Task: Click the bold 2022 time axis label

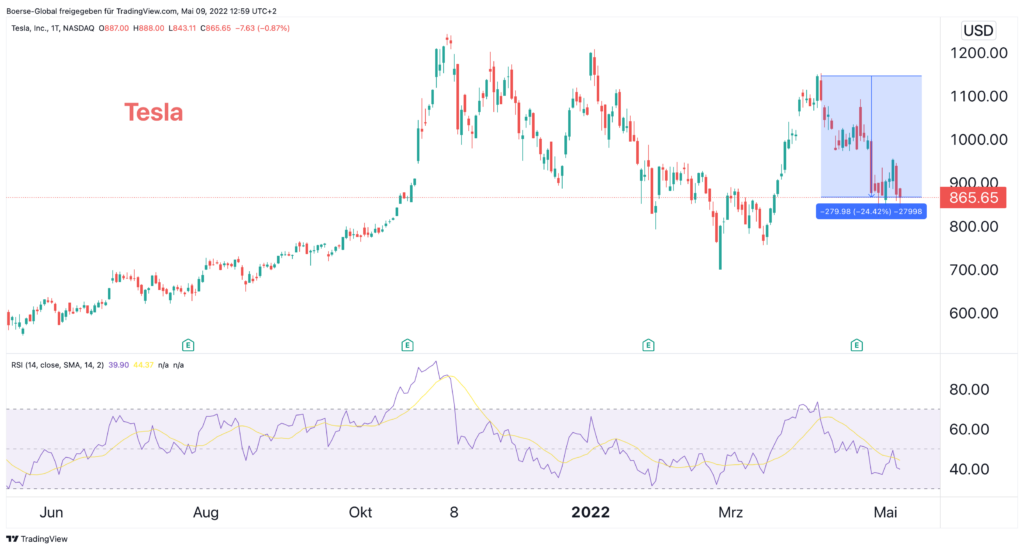Action: pos(590,512)
